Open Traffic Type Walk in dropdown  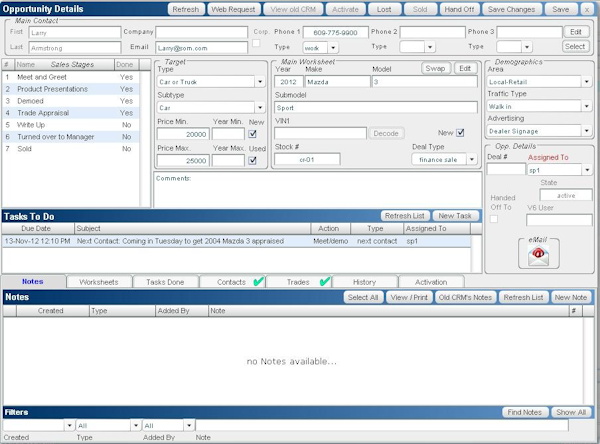click(x=586, y=106)
